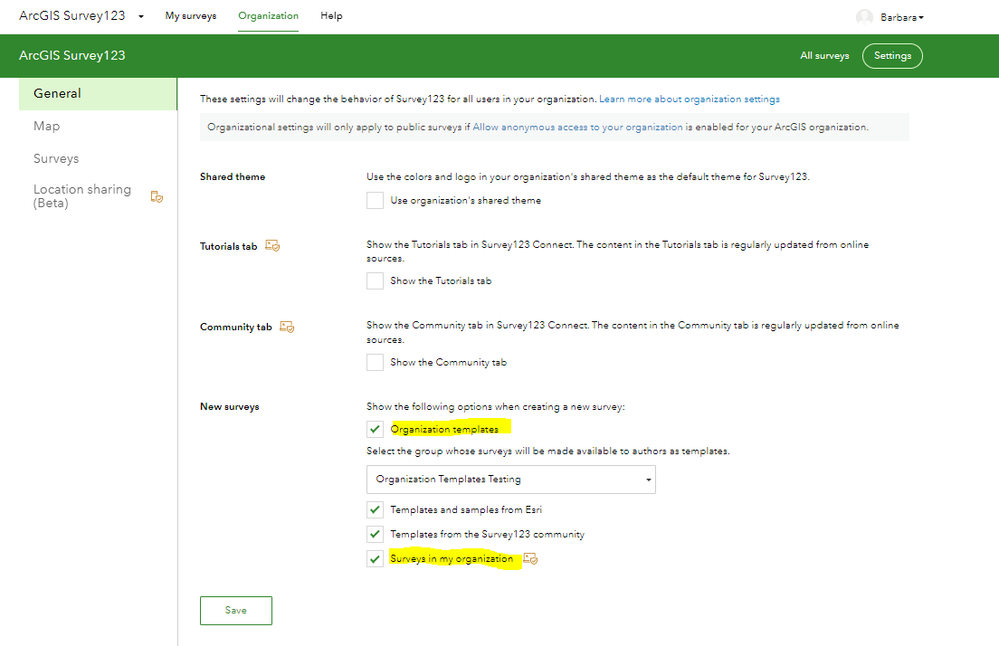Click the All surveys link in green header
This screenshot has width=999, height=646.
(x=824, y=55)
